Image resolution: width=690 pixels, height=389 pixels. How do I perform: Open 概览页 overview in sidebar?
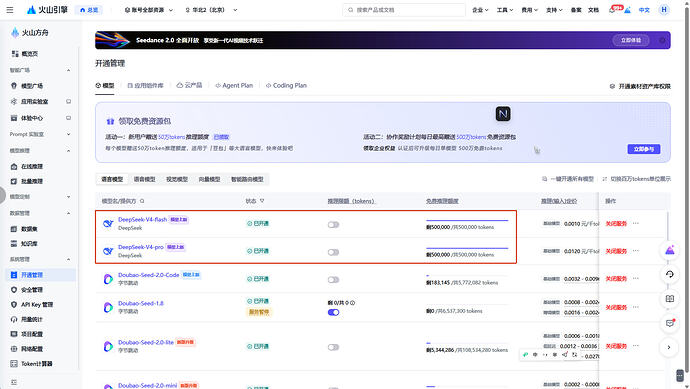(25, 54)
